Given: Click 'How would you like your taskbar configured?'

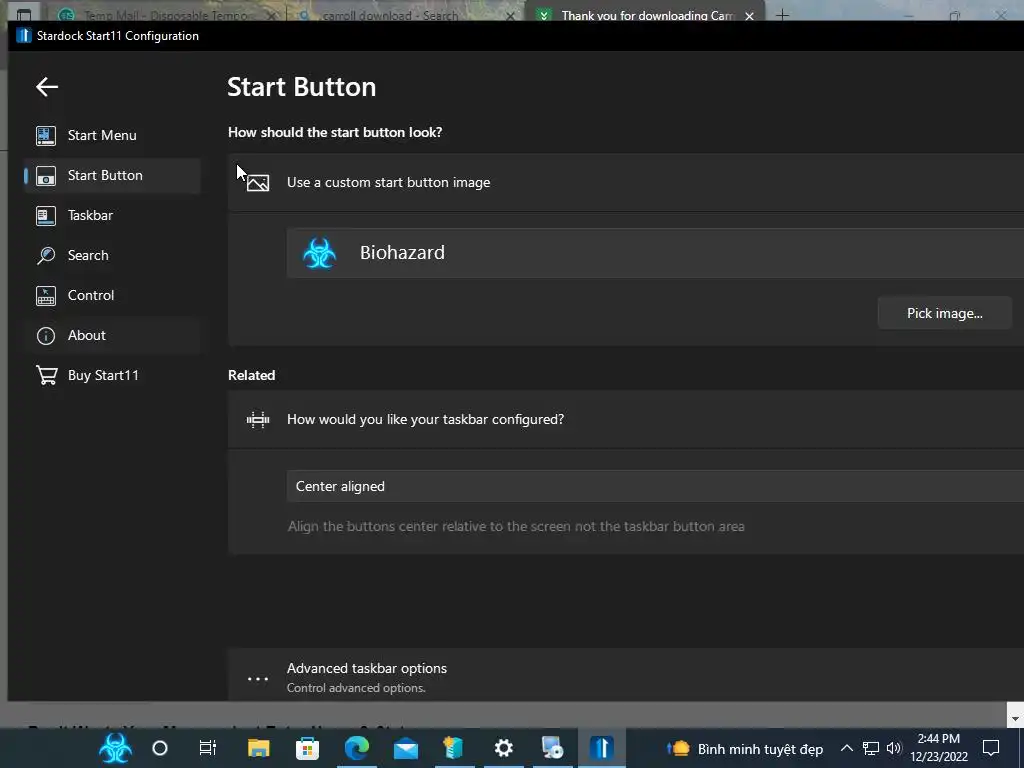Looking at the screenshot, I should (425, 419).
